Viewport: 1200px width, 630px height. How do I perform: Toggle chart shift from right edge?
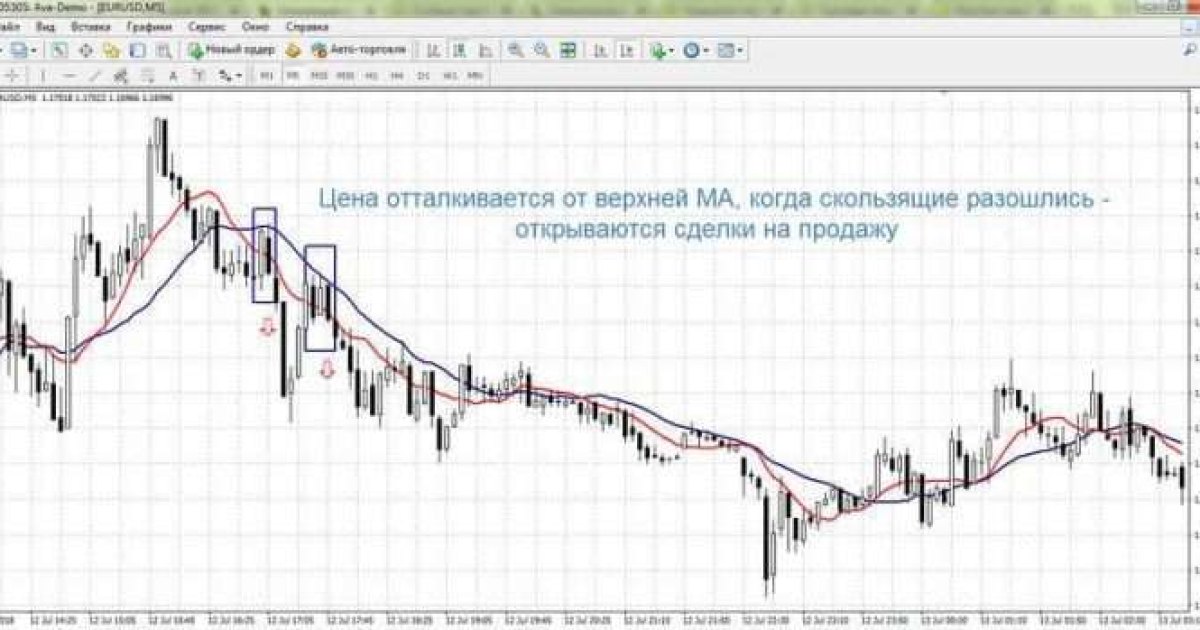pos(628,50)
